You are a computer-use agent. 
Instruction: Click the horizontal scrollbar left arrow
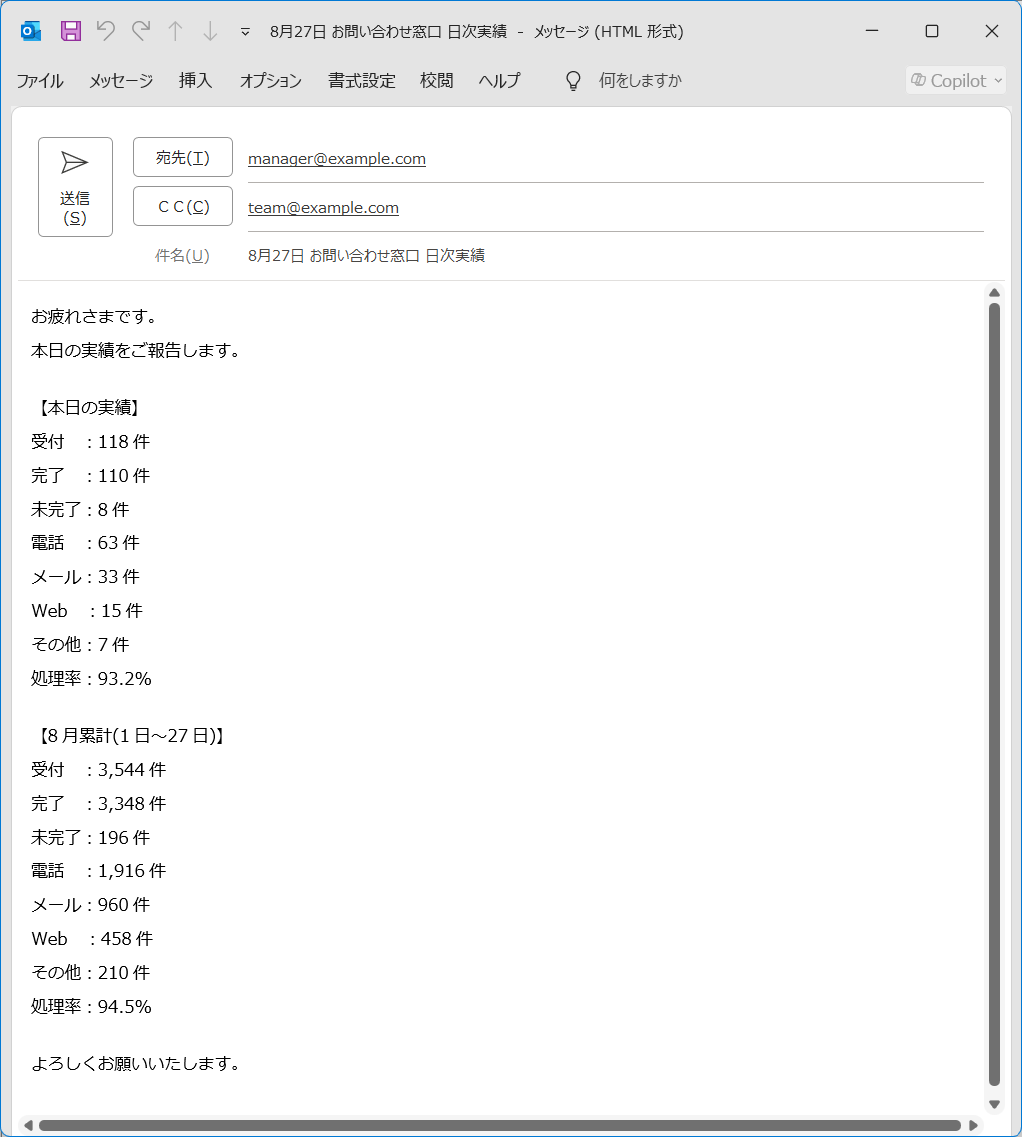point(28,1125)
